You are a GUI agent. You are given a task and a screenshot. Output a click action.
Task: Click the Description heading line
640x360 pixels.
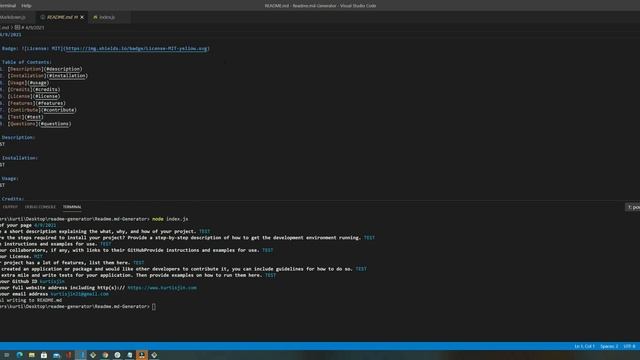[x=18, y=138]
